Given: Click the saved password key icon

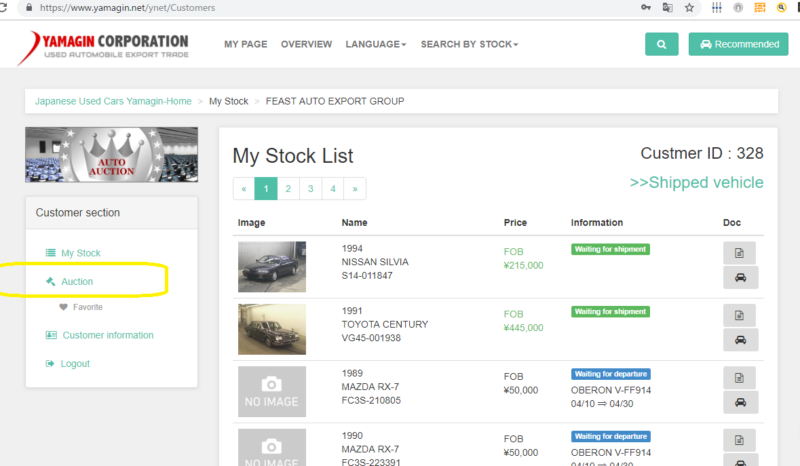Looking at the screenshot, I should (x=646, y=8).
